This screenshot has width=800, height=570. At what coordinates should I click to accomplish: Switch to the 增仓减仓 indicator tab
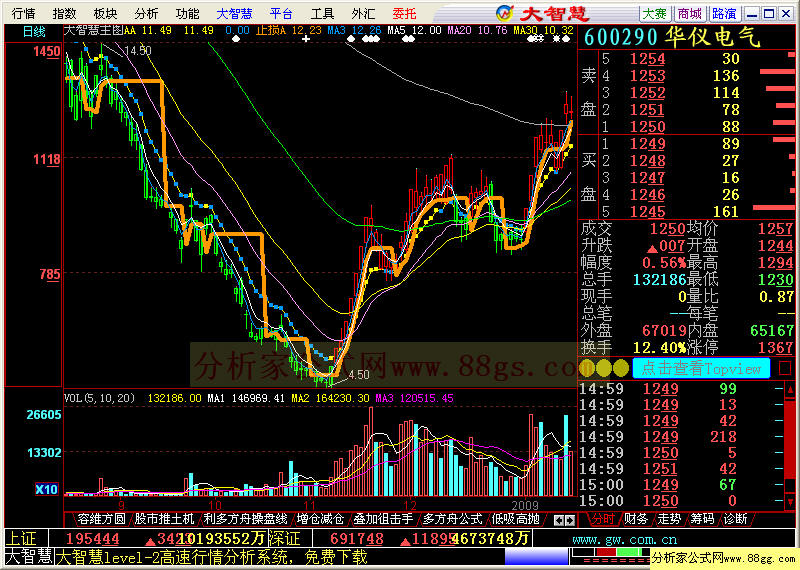tap(320, 519)
